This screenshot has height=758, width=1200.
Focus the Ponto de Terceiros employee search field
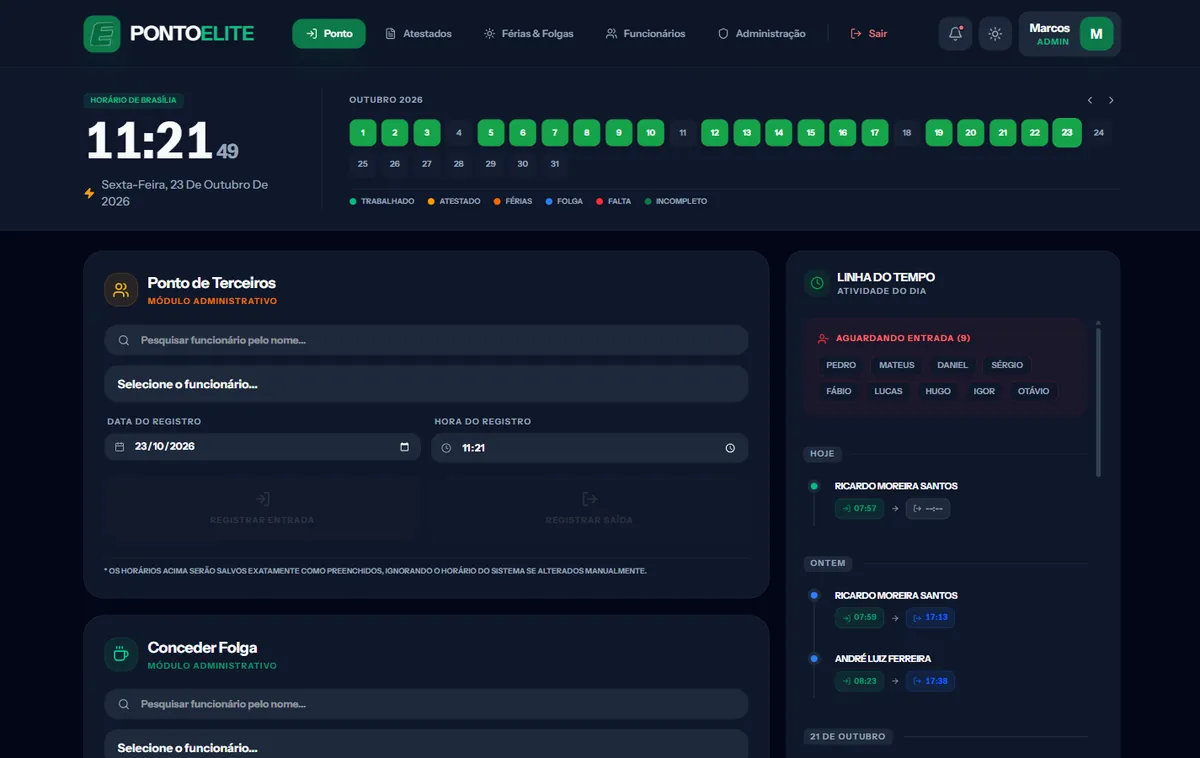(426, 340)
